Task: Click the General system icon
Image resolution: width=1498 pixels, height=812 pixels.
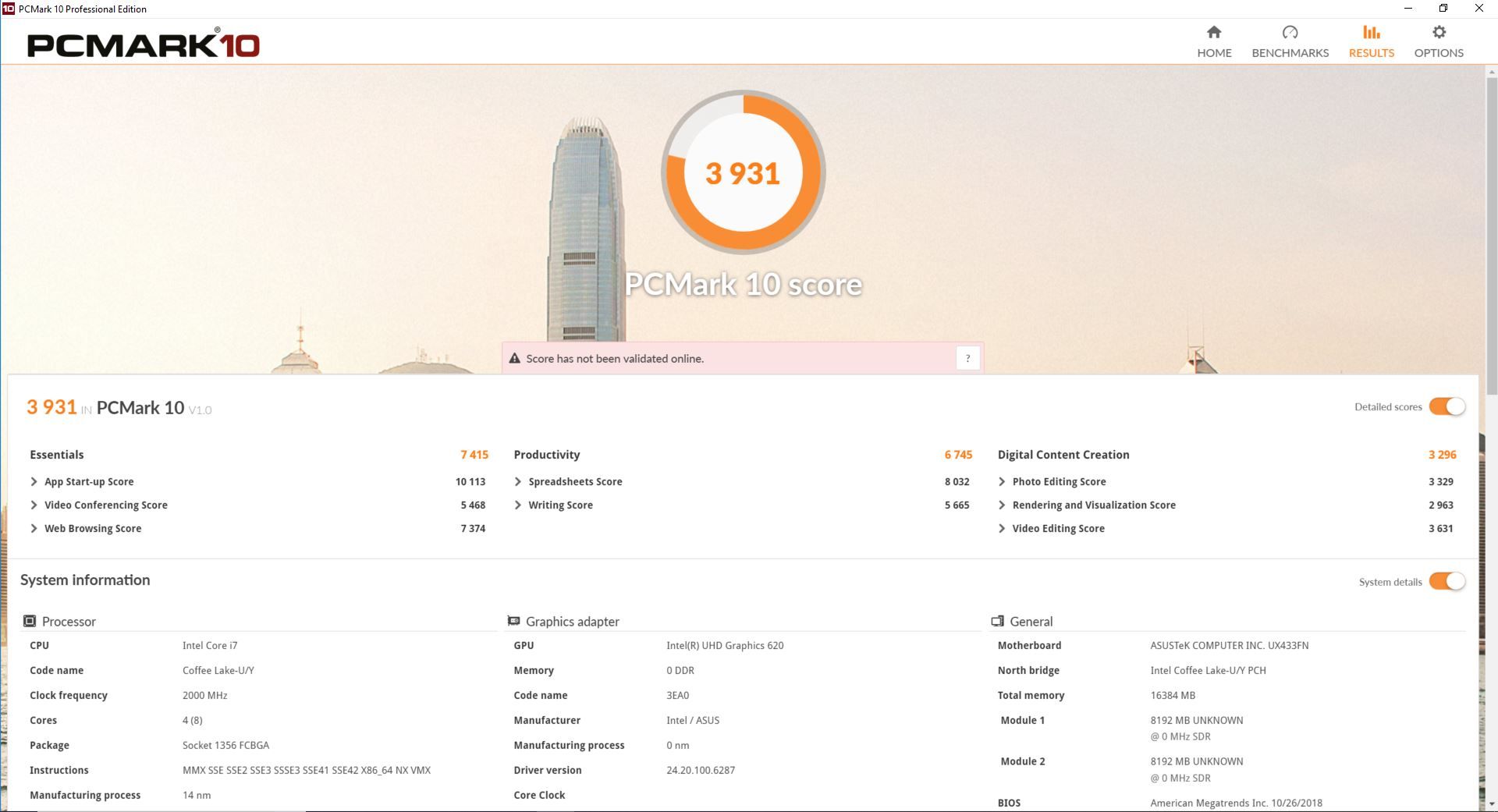Action: tap(997, 621)
